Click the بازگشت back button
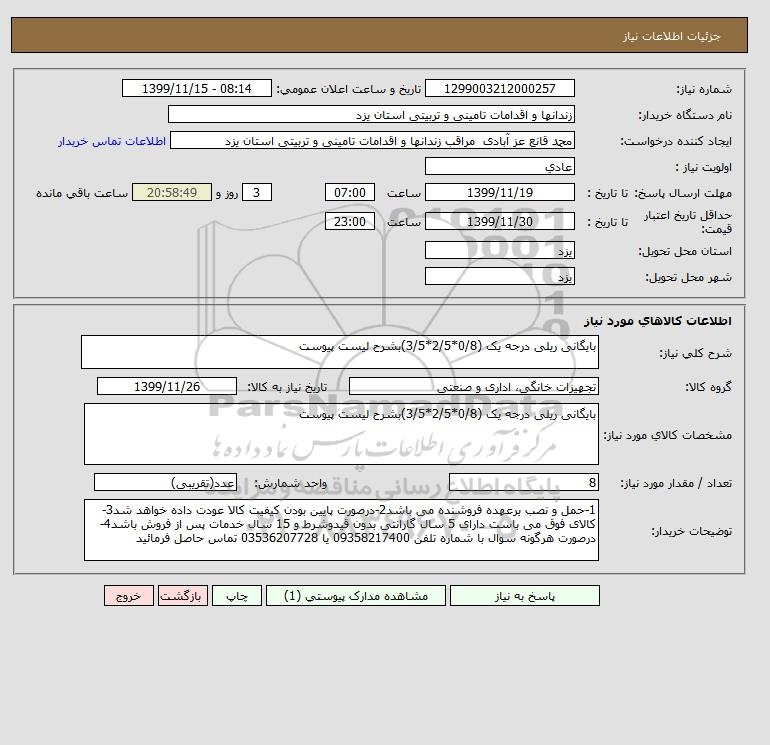Viewport: 770px width, 745px height. (x=183, y=596)
